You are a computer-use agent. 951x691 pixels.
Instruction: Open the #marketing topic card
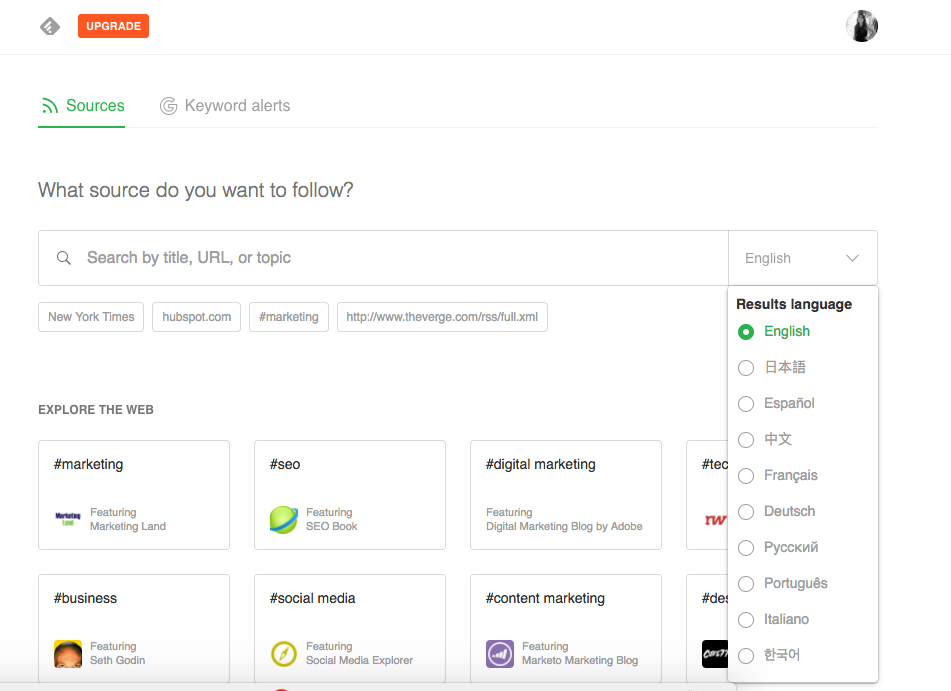point(134,495)
